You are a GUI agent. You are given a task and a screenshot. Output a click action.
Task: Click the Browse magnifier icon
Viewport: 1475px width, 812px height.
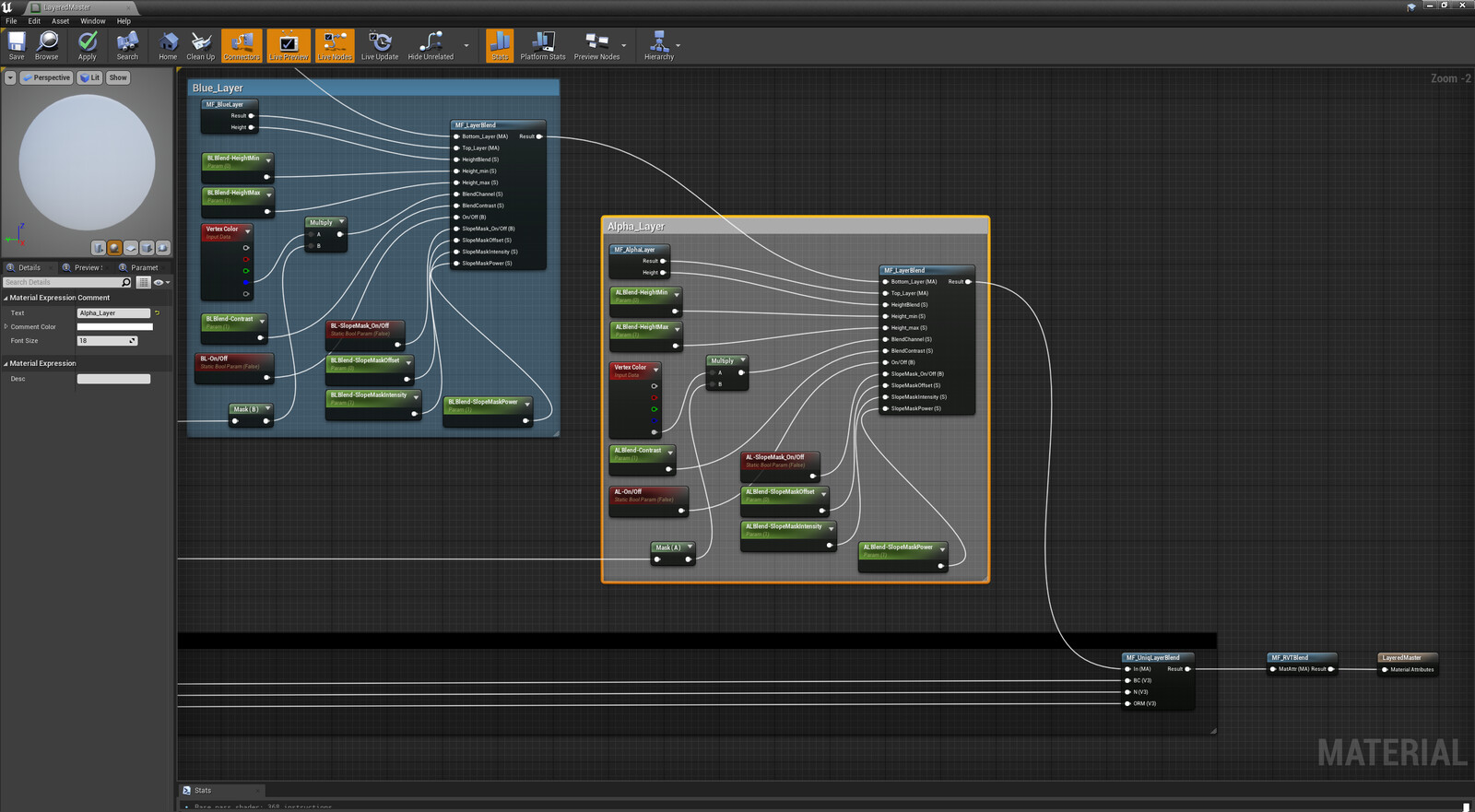[x=47, y=45]
